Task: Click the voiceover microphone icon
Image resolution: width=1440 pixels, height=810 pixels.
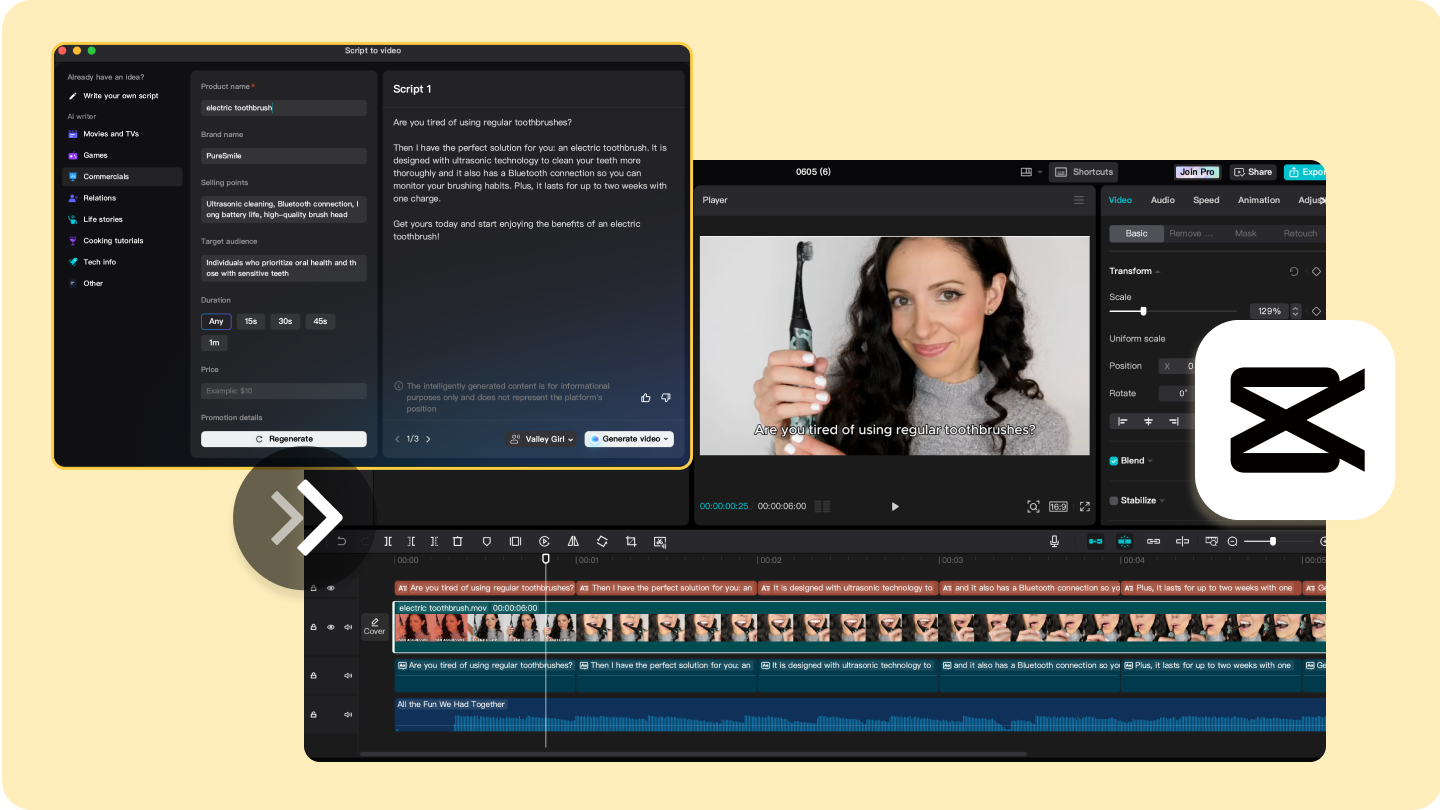Action: (x=1055, y=541)
